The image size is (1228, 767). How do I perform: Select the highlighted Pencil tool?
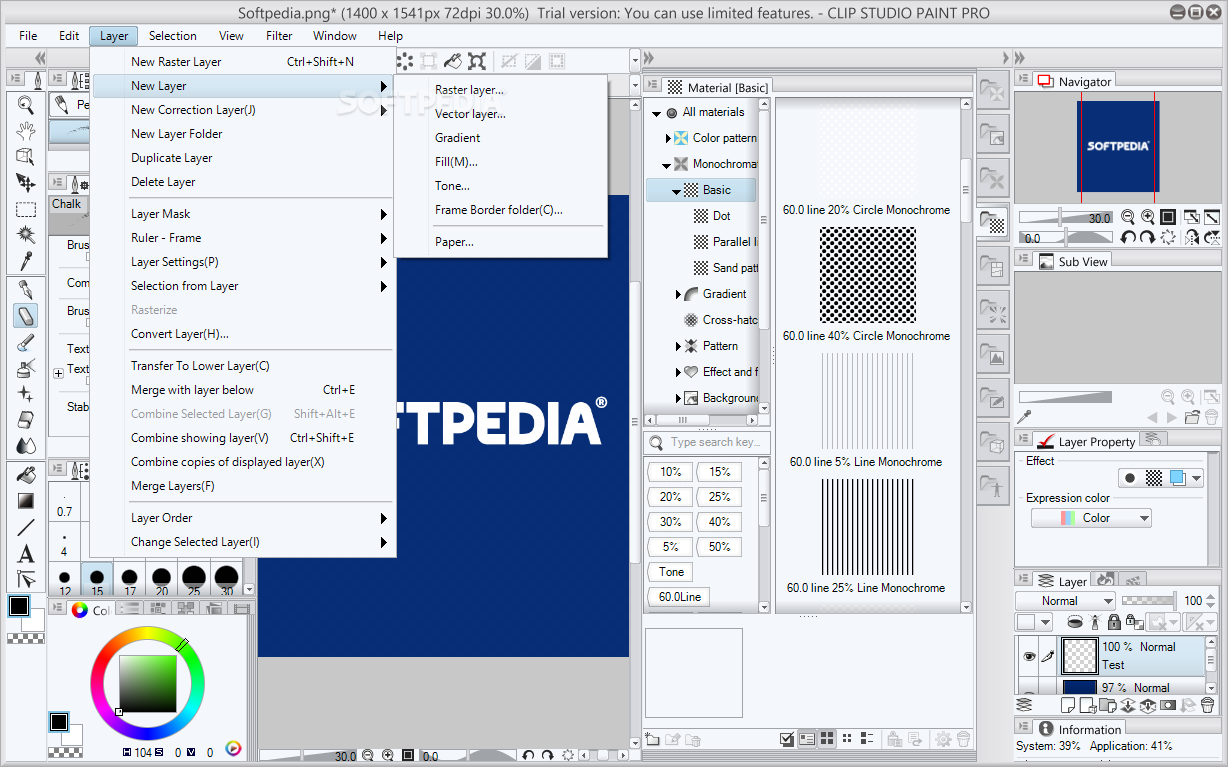click(x=26, y=316)
